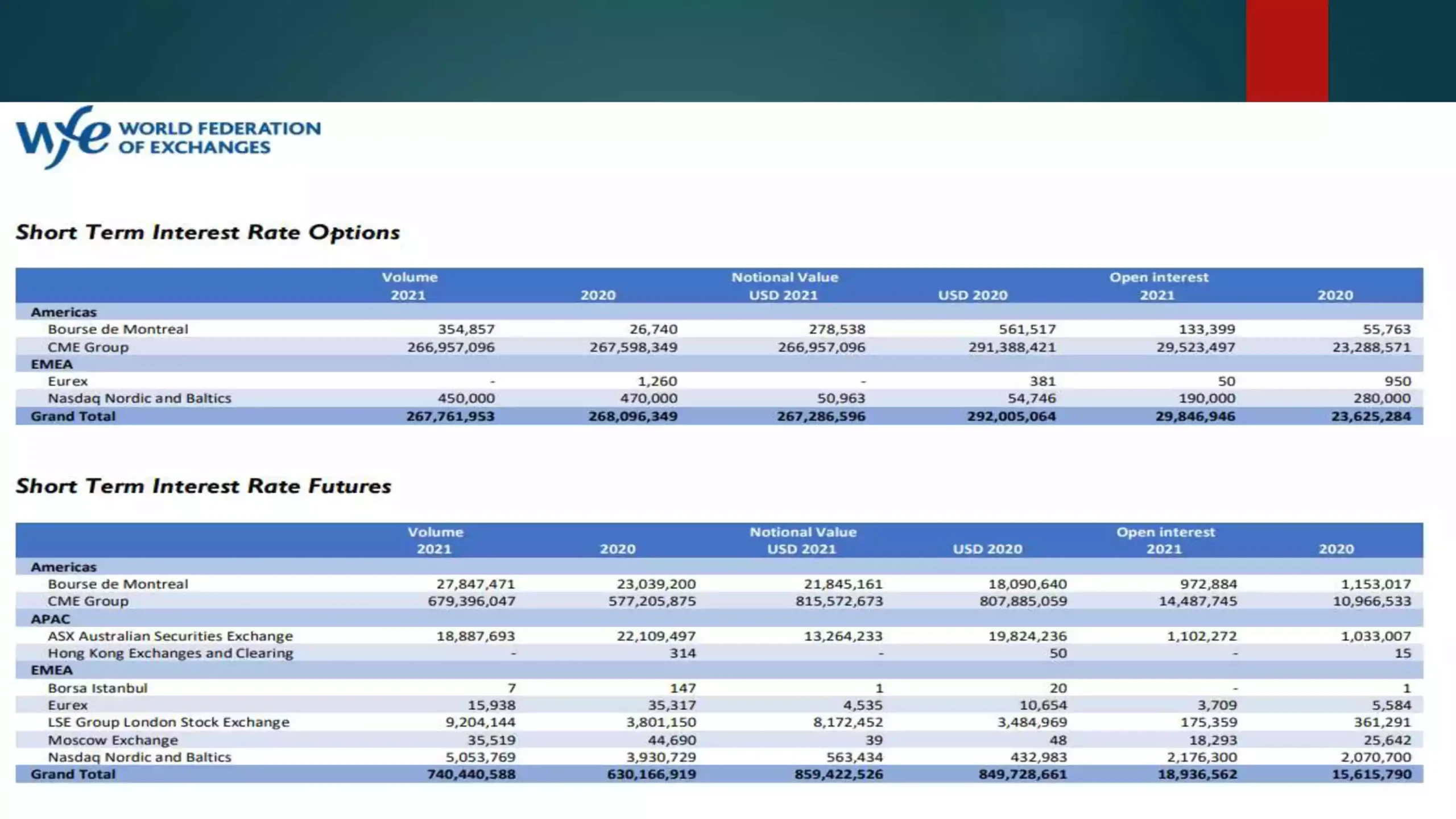Viewport: 1456px width, 819px height.
Task: Click options Grand Total 292,005,064
Action: pos(1011,416)
